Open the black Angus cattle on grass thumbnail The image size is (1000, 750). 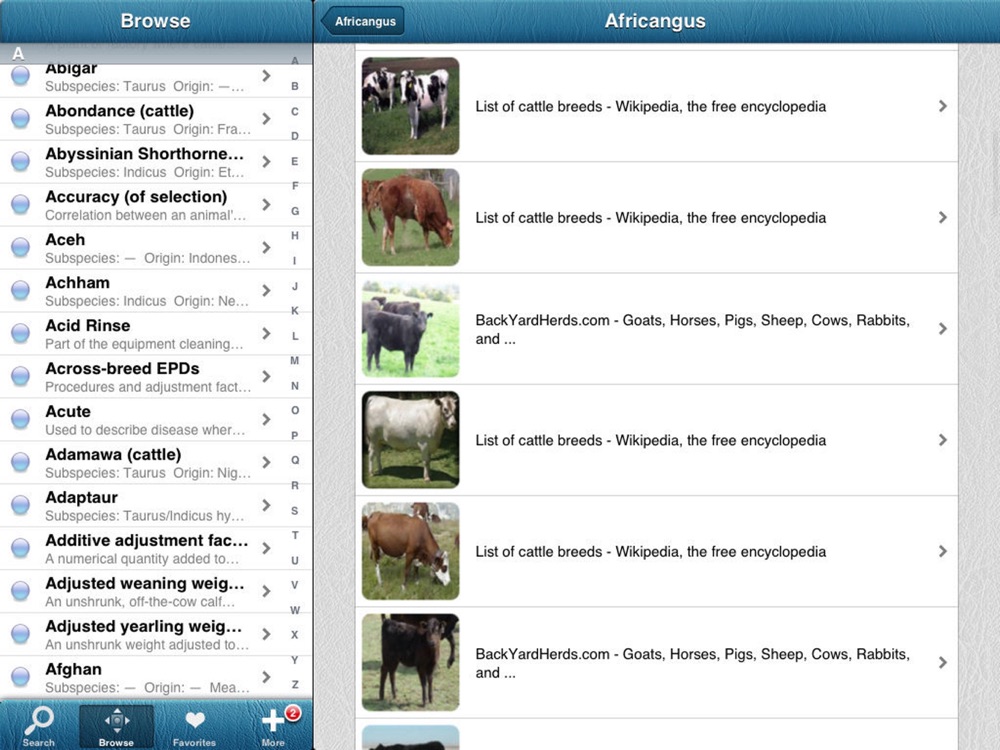(x=411, y=328)
